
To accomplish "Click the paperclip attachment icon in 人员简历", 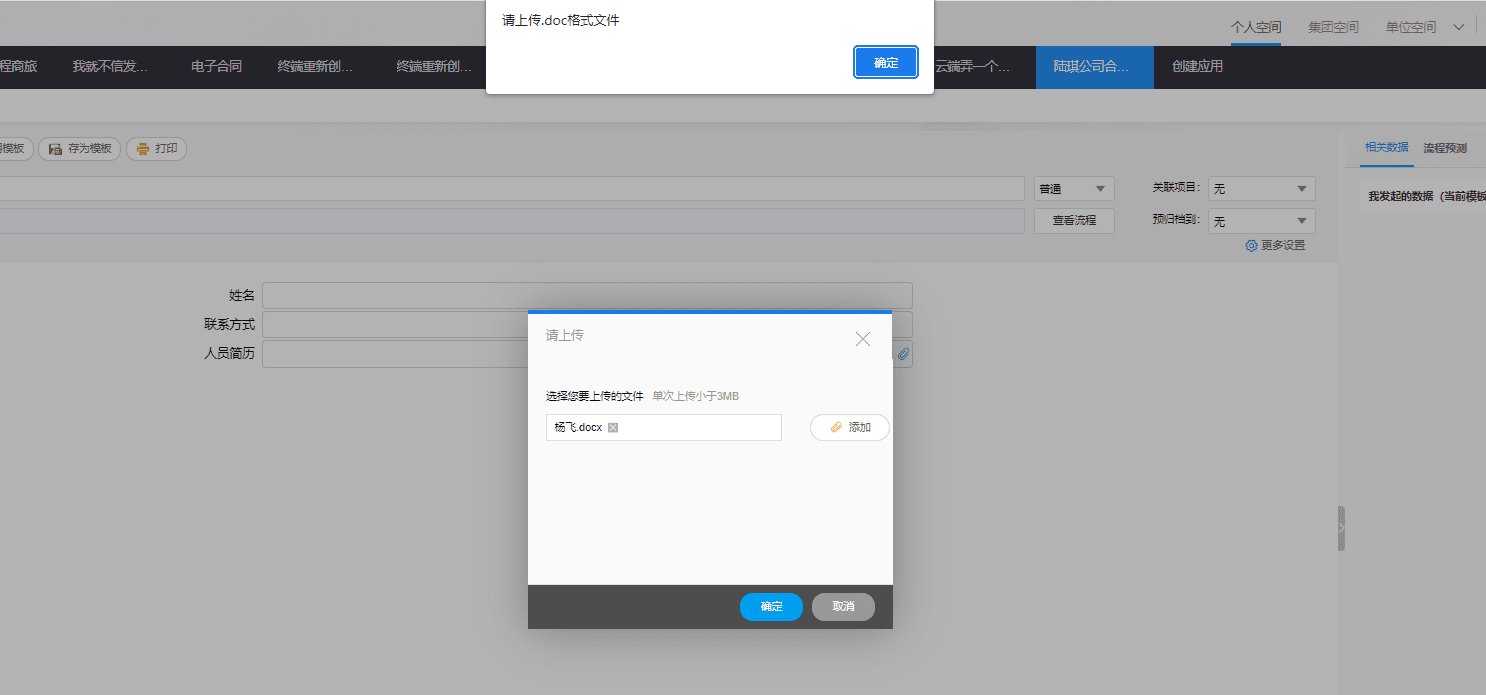I will (x=903, y=354).
